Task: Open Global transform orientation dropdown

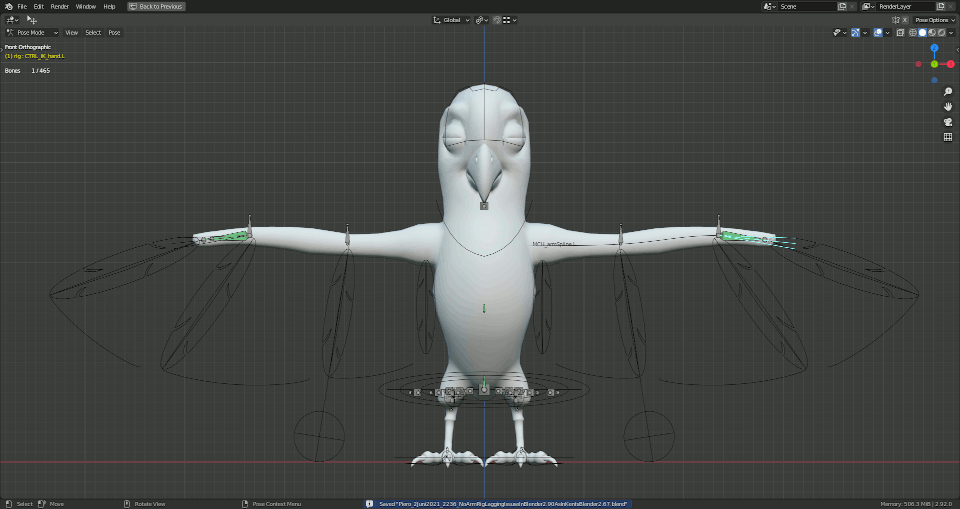Action: pyautogui.click(x=451, y=20)
